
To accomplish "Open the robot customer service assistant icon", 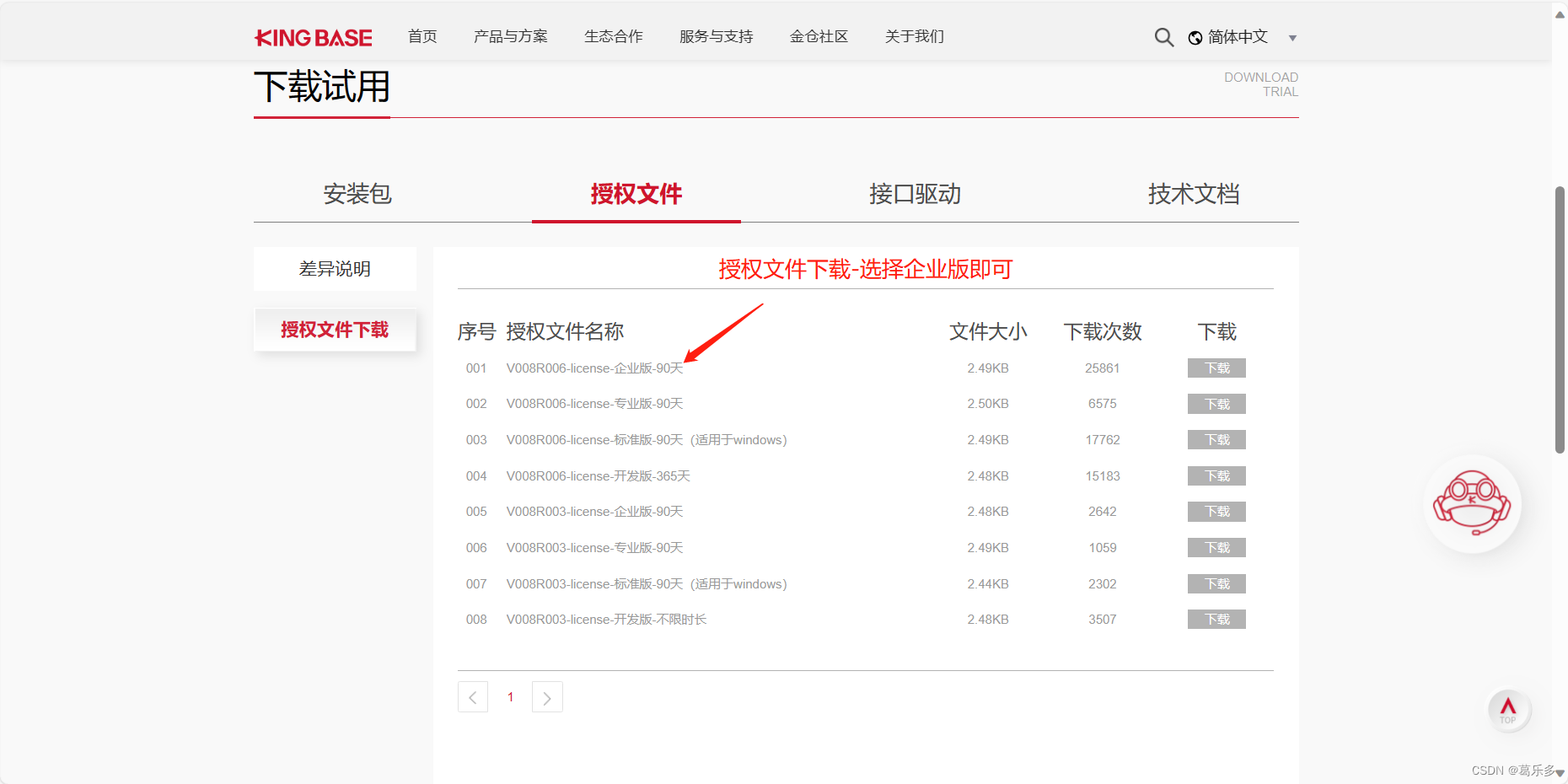I will tap(1472, 504).
